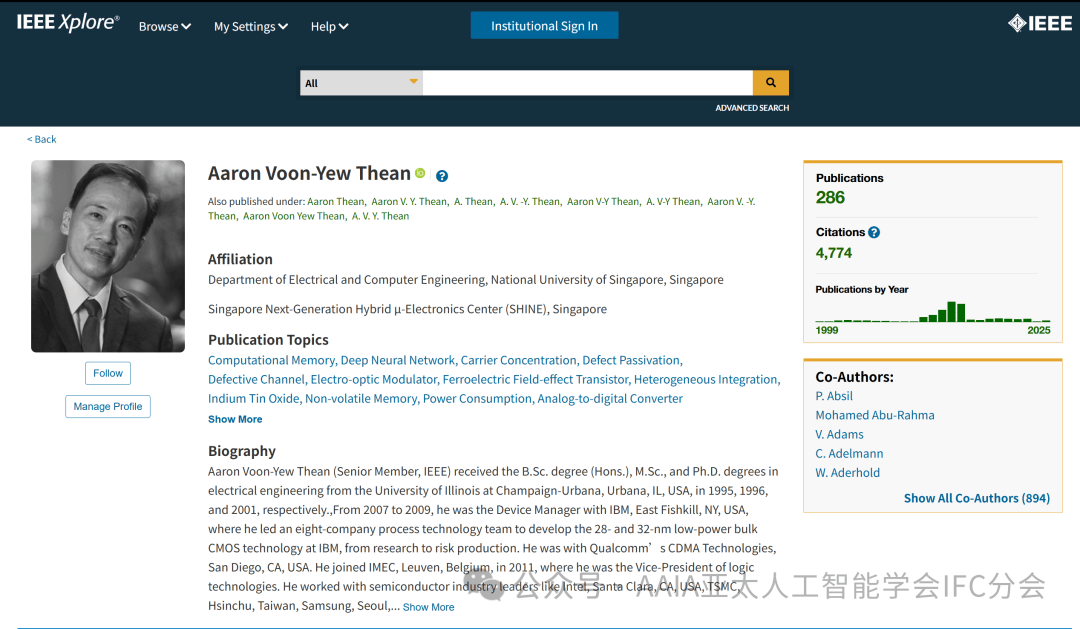Go to Advanced Search
This screenshot has height=629, width=1080.
(752, 108)
